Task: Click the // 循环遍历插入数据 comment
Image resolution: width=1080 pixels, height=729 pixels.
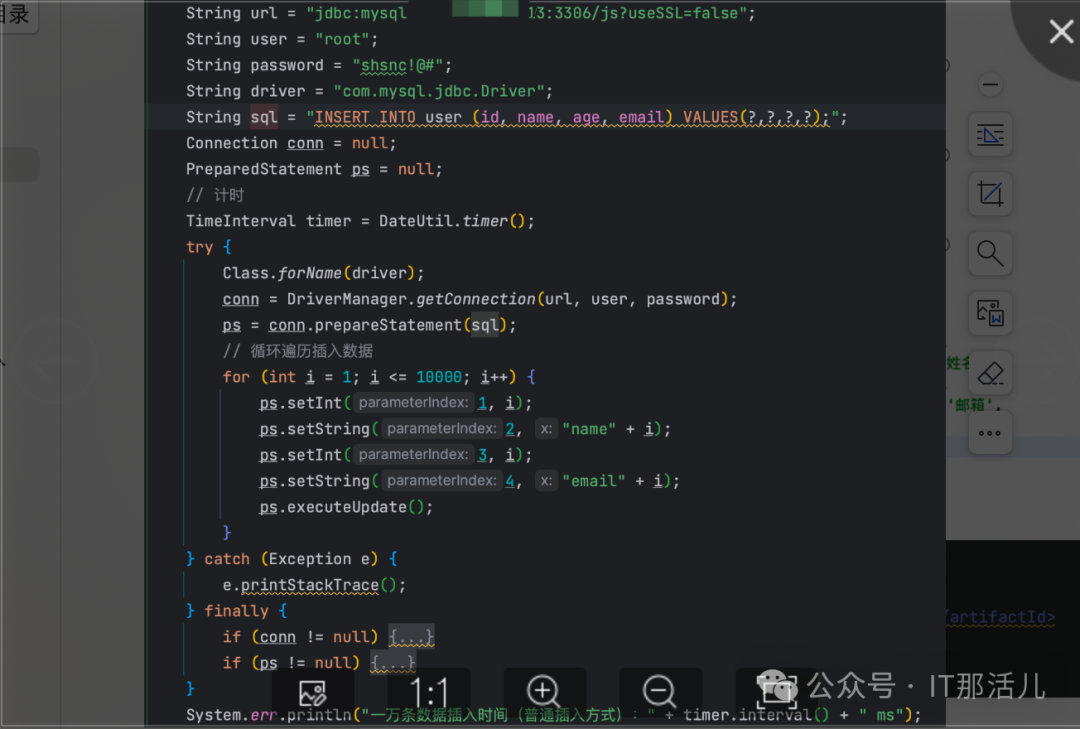Action: pos(298,351)
